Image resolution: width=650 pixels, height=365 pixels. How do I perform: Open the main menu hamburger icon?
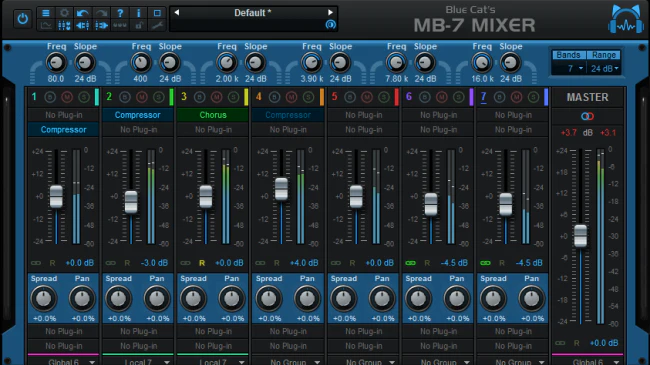coord(46,13)
